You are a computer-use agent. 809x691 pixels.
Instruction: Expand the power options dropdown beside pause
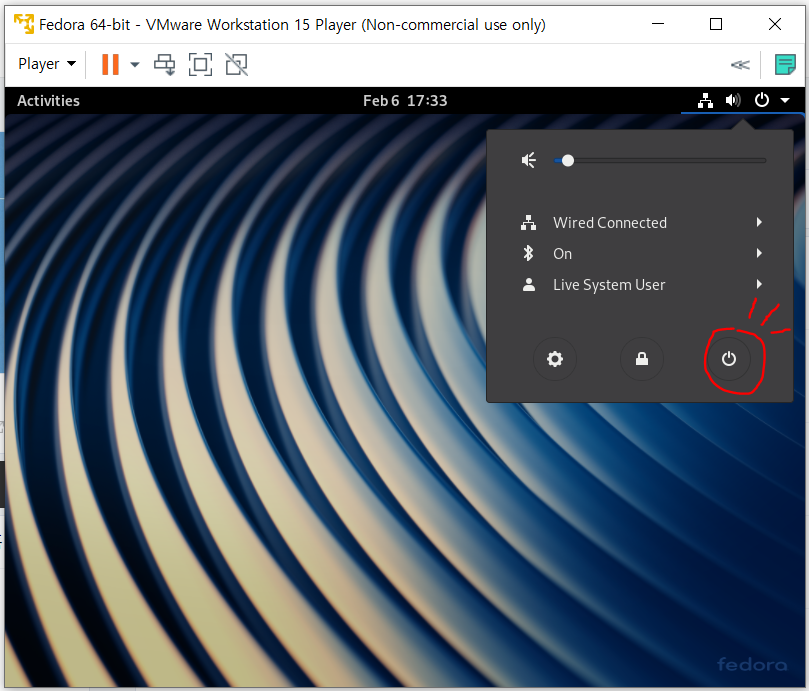tap(135, 65)
